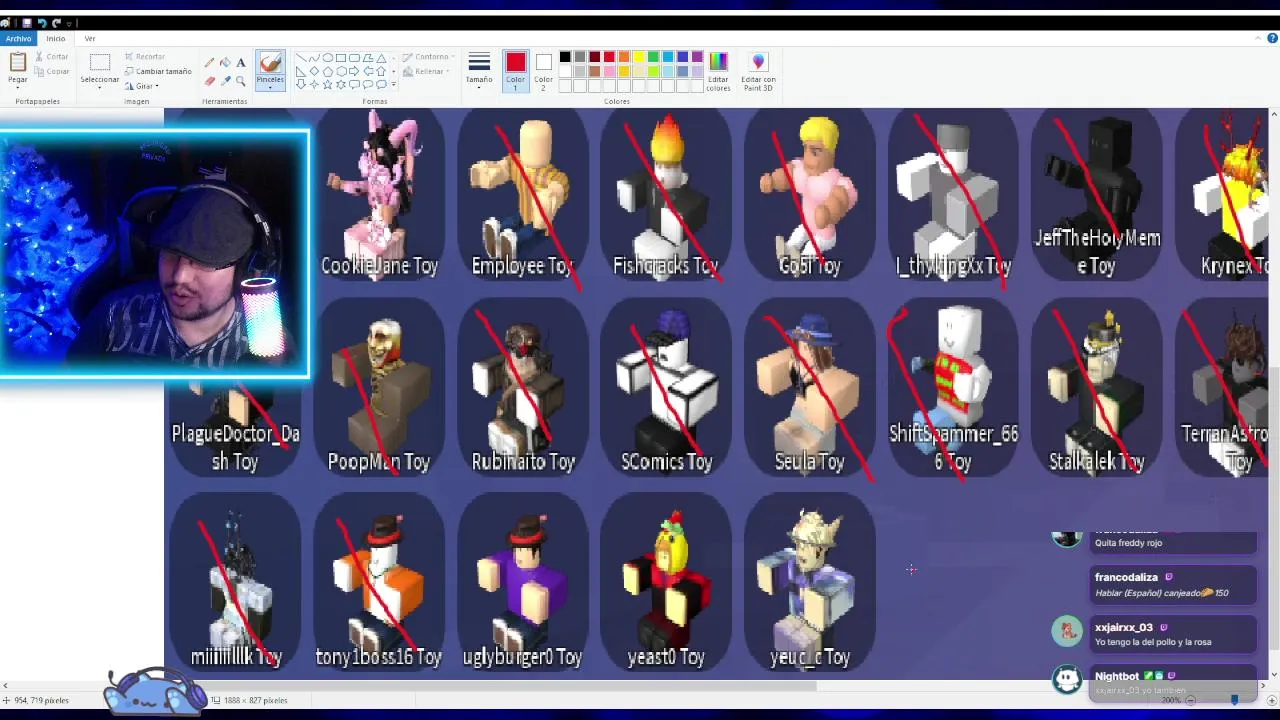Screen dimensions: 1280x720
Task: Expand the Formas shapes gallery
Action: [x=394, y=84]
